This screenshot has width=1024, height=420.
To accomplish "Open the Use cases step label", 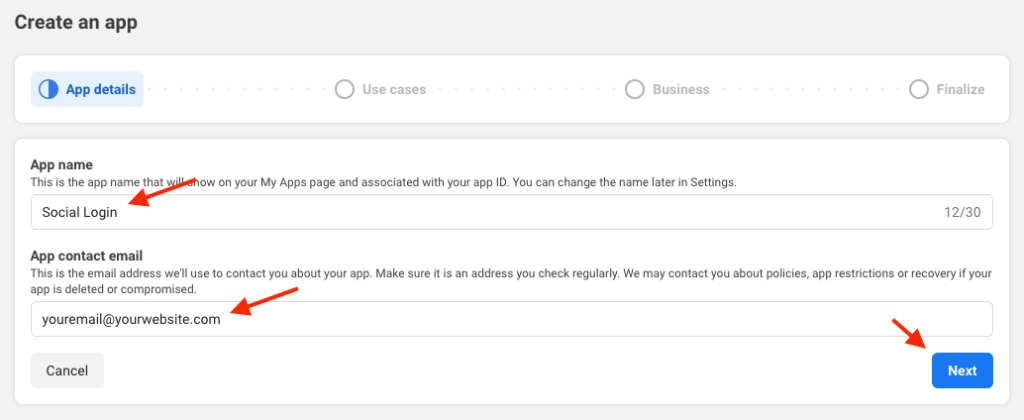I will tap(394, 89).
